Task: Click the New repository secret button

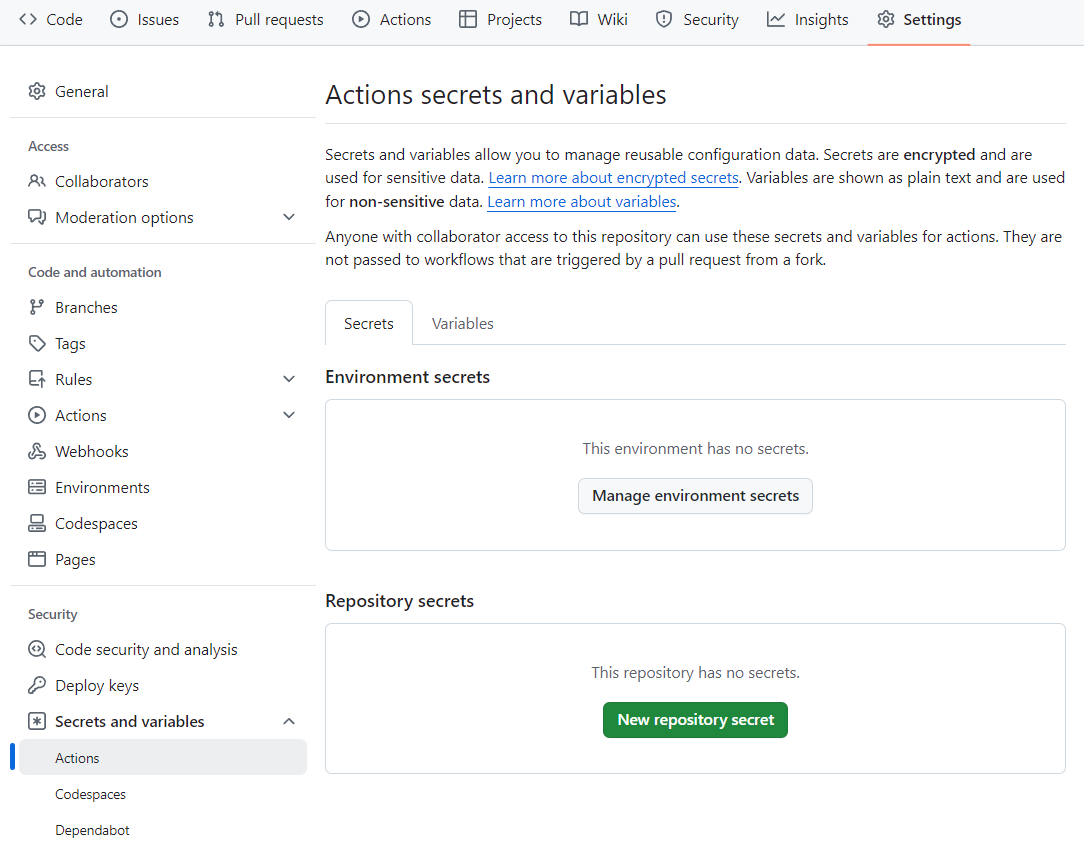Action: [x=695, y=720]
